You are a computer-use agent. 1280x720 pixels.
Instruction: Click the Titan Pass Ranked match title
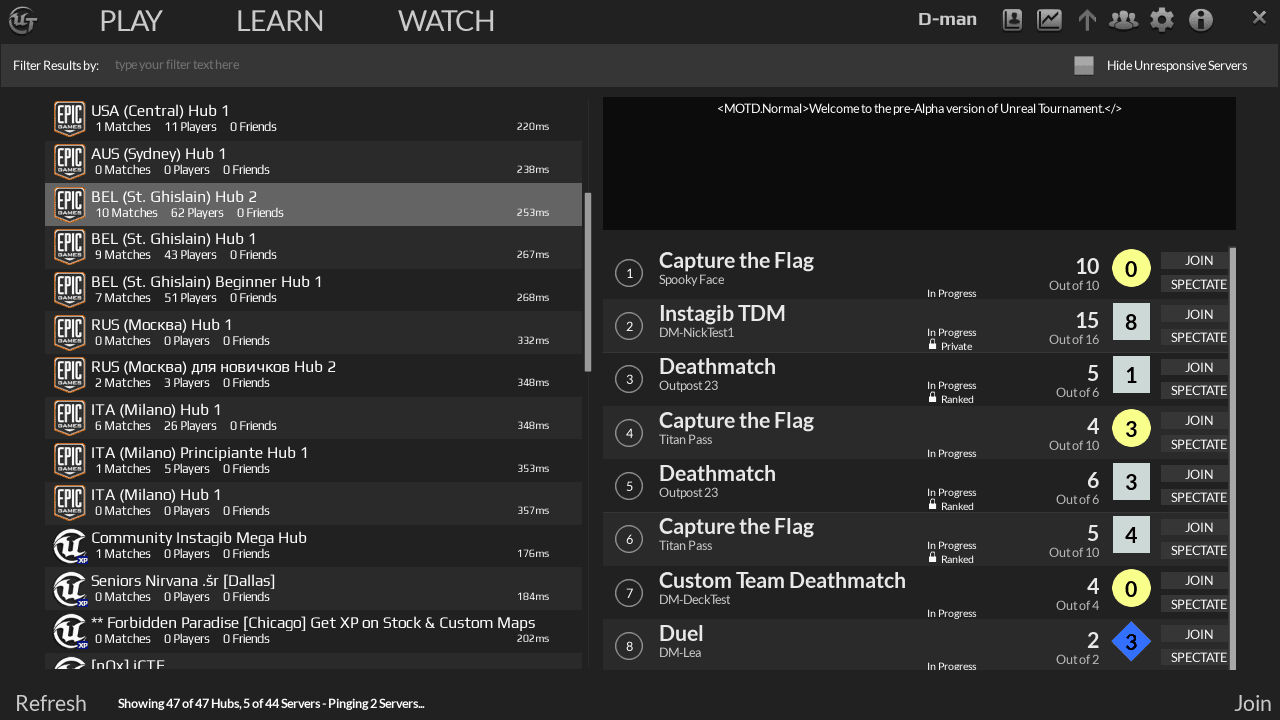(x=736, y=526)
